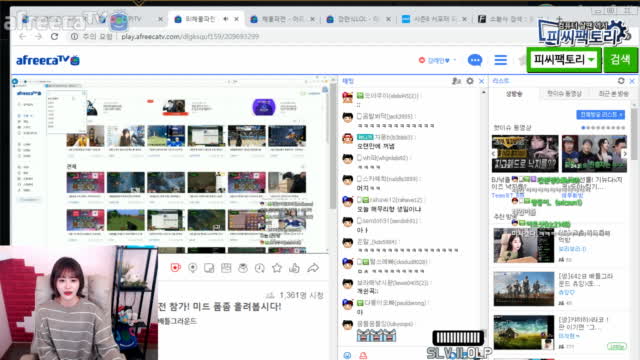Close the active browser tab
Viewport: 640px width, 360px height.
click(236, 19)
